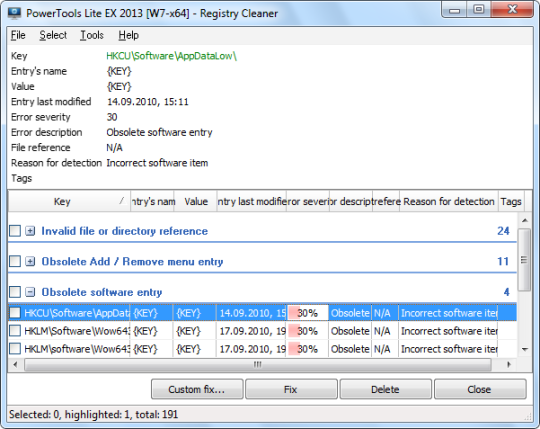Click the Delete button
The image size is (540, 429).
click(x=385, y=389)
